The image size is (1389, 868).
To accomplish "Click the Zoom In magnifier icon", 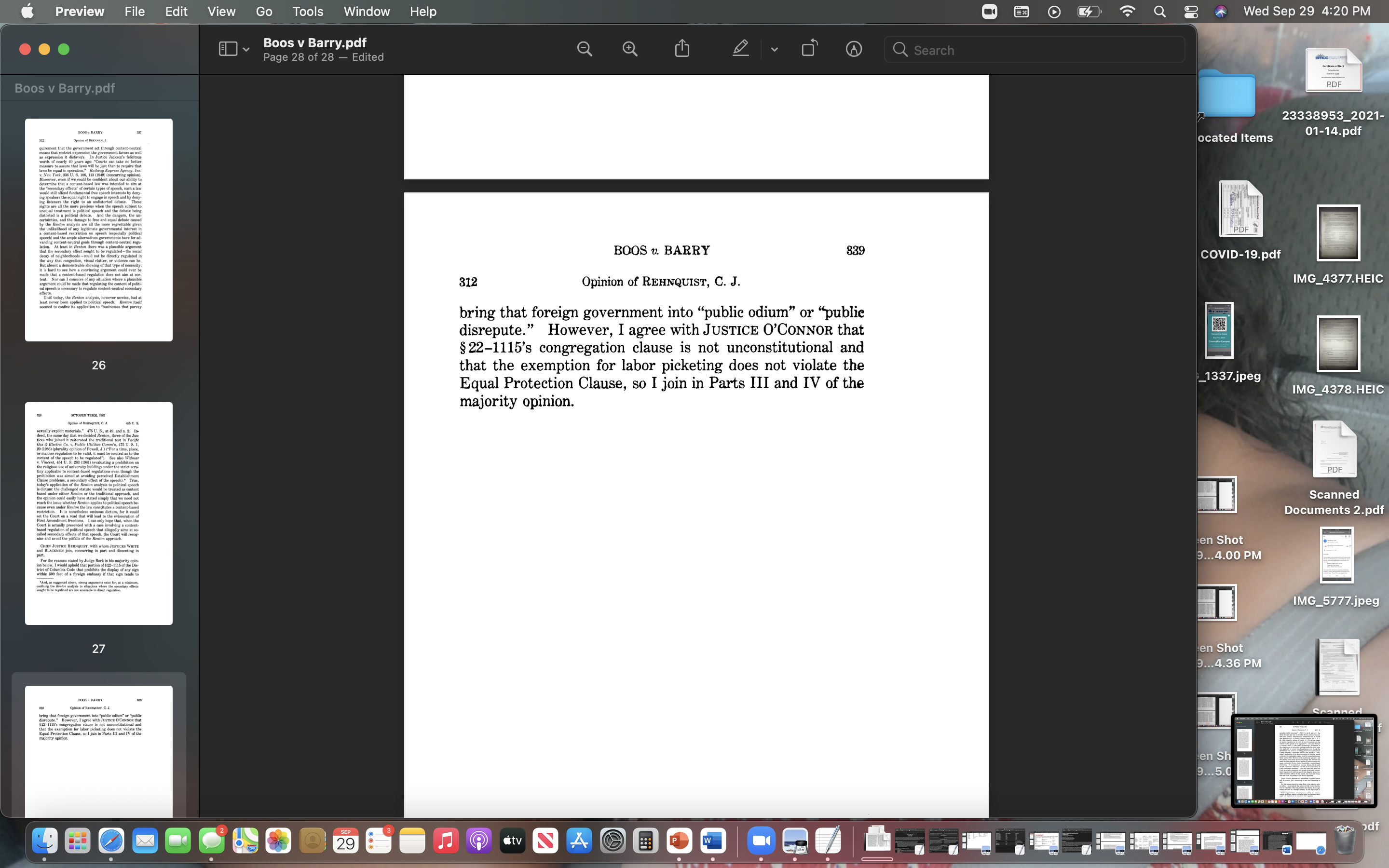I will 630,49.
